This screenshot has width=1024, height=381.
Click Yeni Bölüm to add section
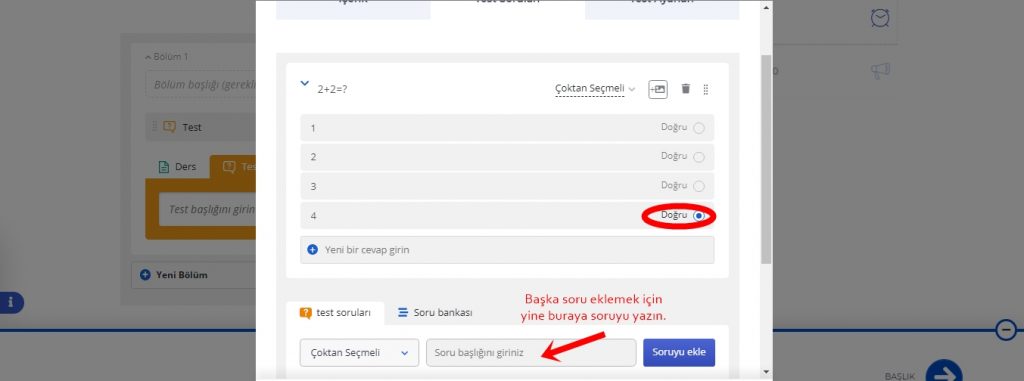click(174, 275)
